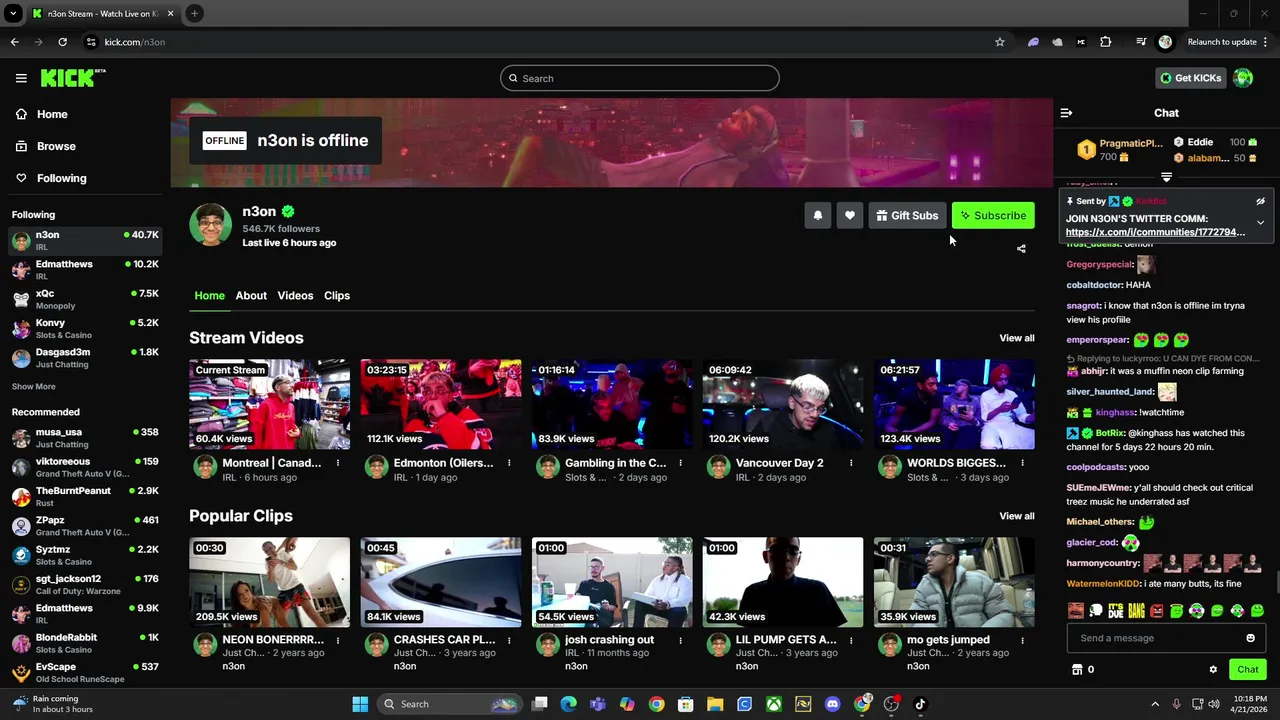Collapse the chat panel with arrow icon

[x=1066, y=113]
